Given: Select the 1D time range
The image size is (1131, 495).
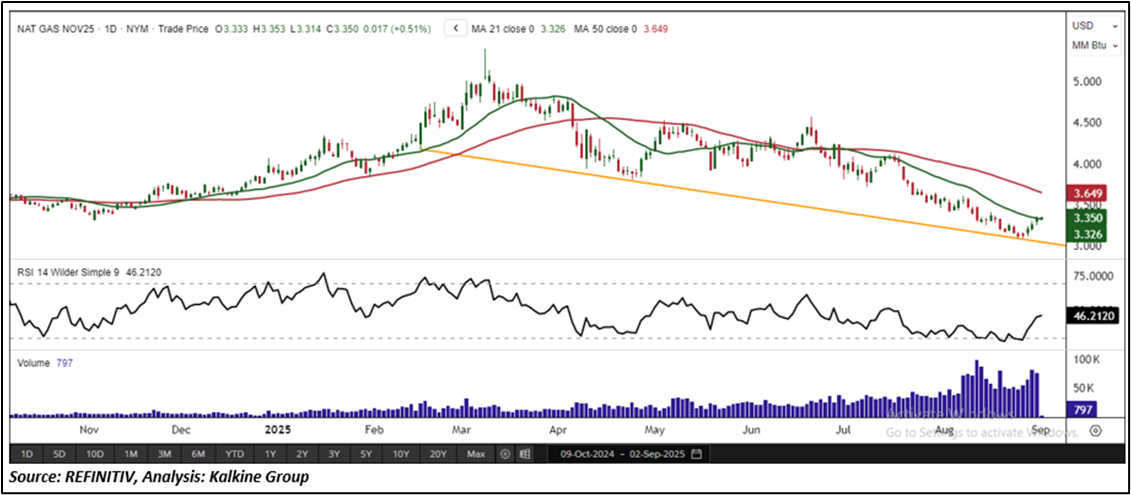Looking at the screenshot, I should point(27,455).
